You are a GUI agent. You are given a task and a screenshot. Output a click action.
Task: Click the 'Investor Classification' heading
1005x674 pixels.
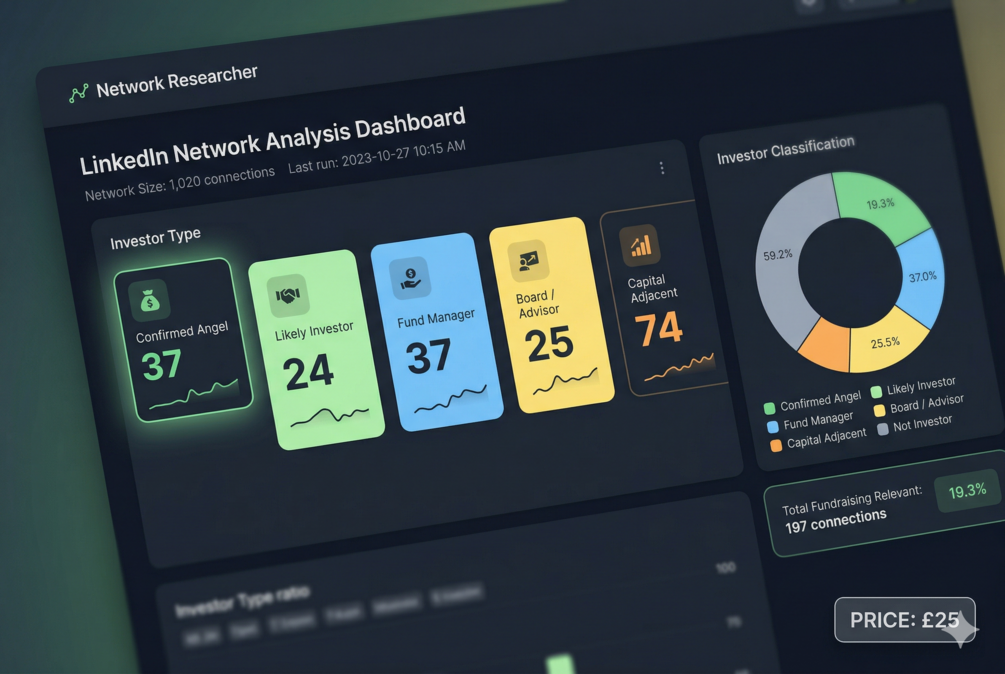pyautogui.click(x=786, y=150)
